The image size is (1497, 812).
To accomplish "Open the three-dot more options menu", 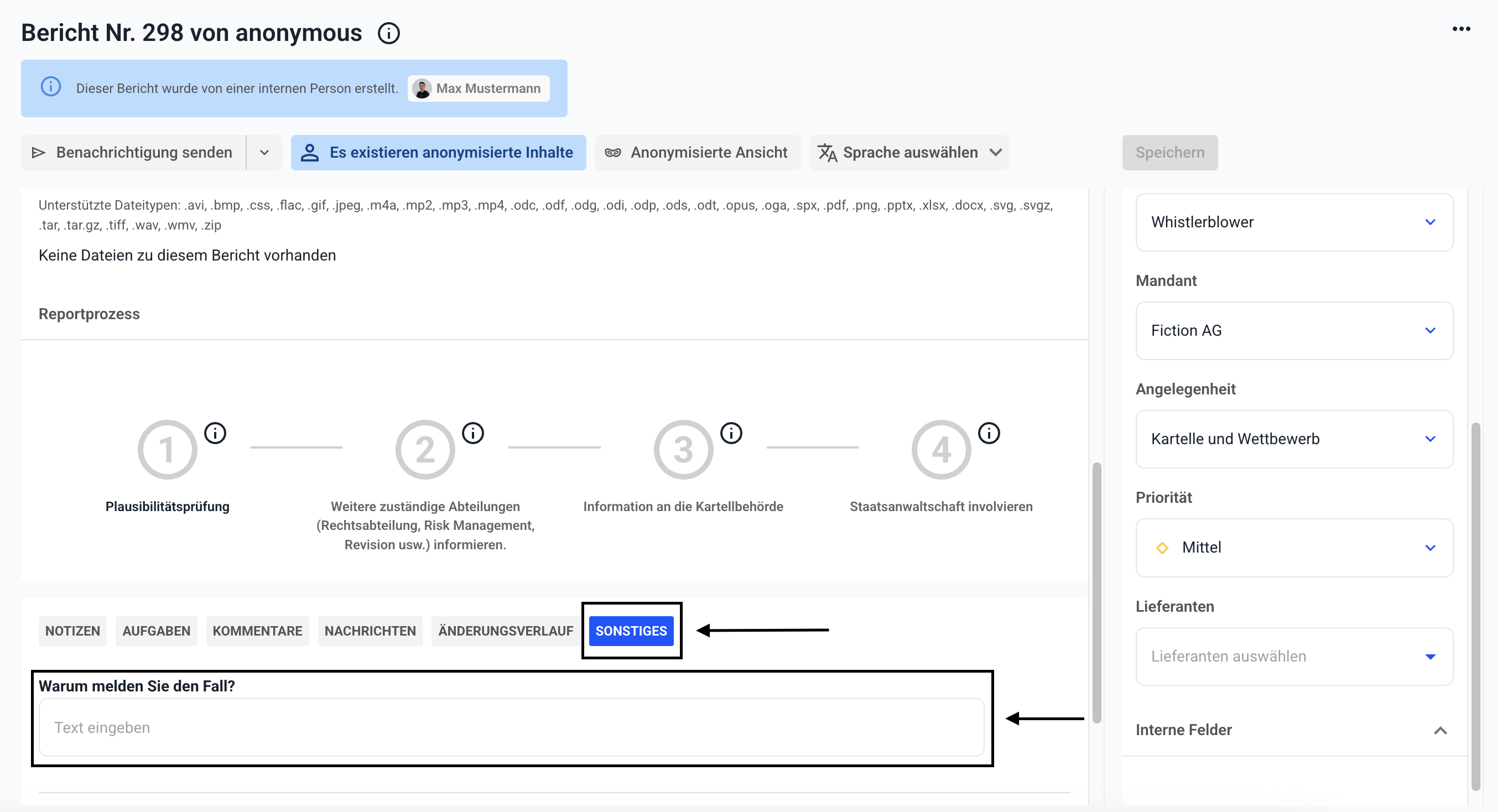I will 1461,29.
